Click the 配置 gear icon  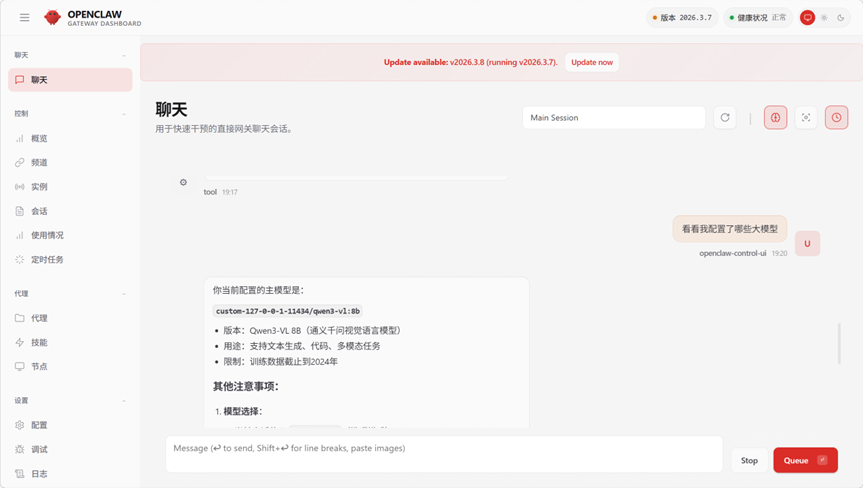point(20,425)
